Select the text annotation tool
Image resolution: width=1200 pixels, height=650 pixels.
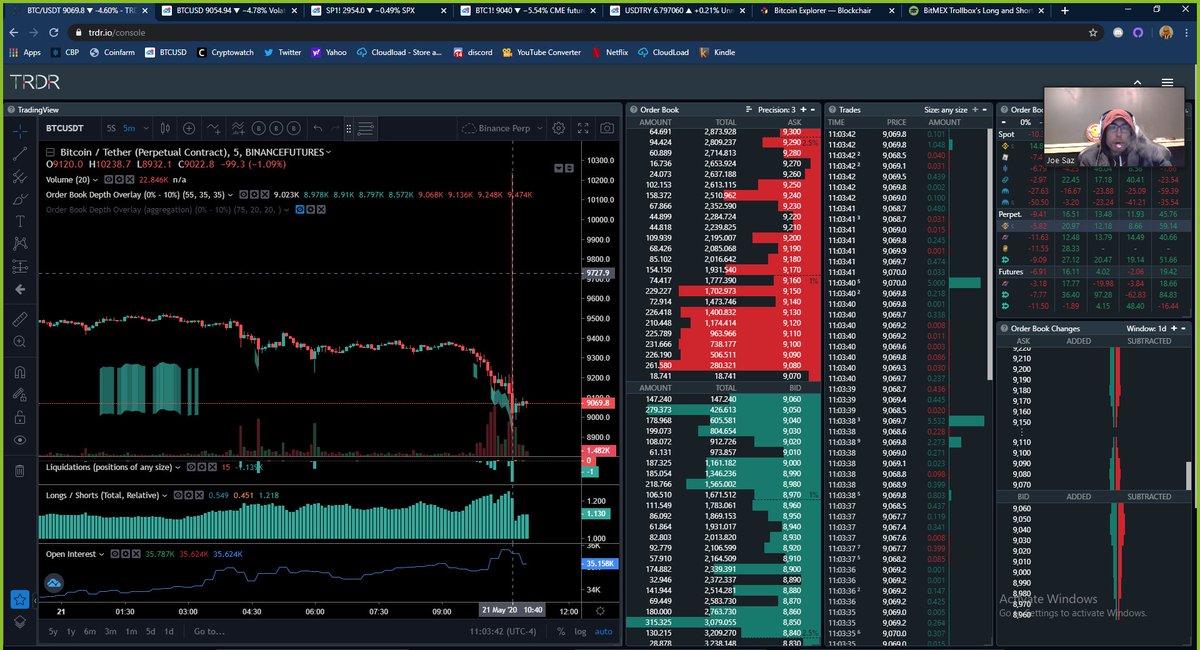[x=19, y=221]
